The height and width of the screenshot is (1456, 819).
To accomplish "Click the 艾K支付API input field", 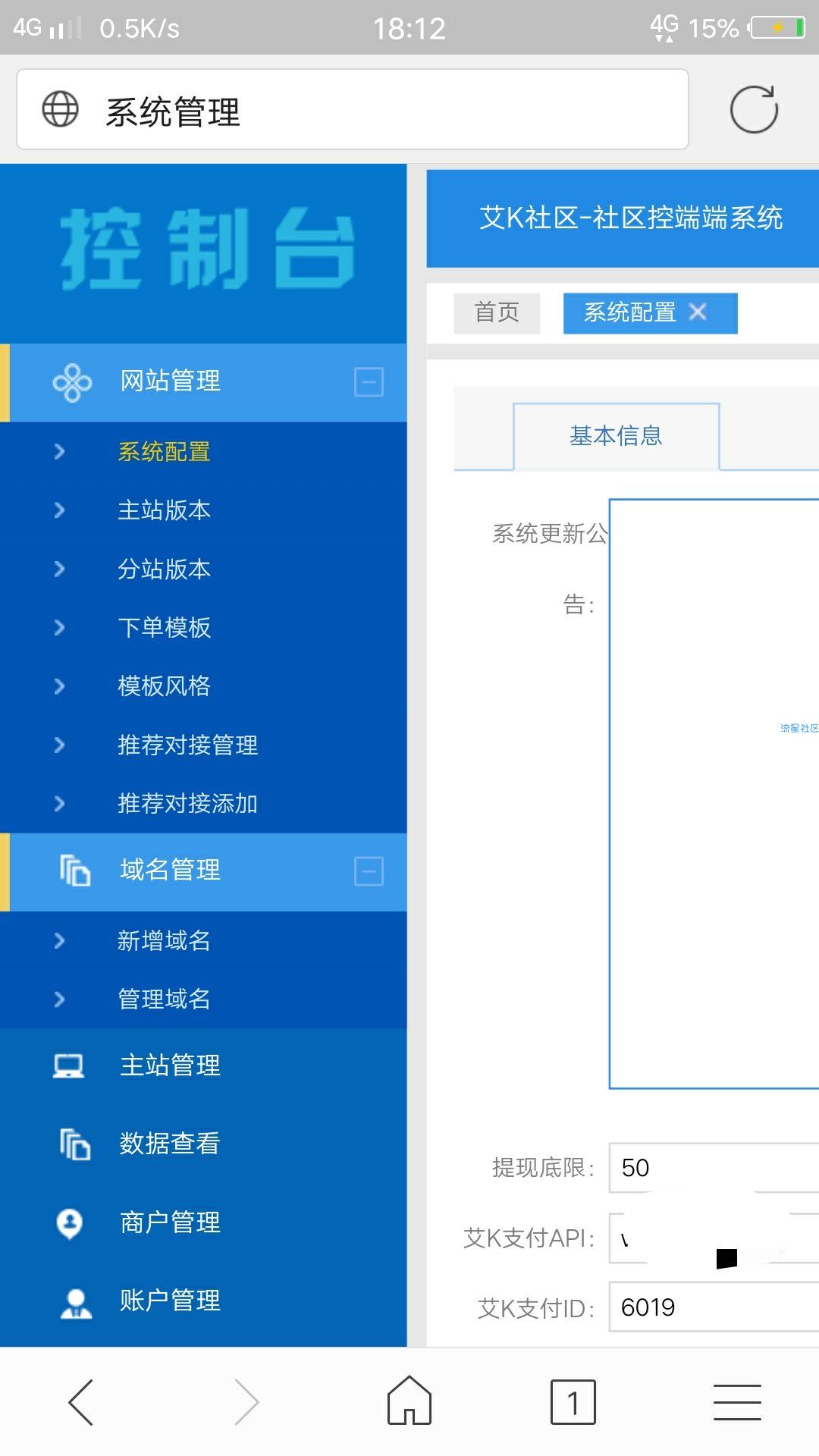I will [714, 1238].
